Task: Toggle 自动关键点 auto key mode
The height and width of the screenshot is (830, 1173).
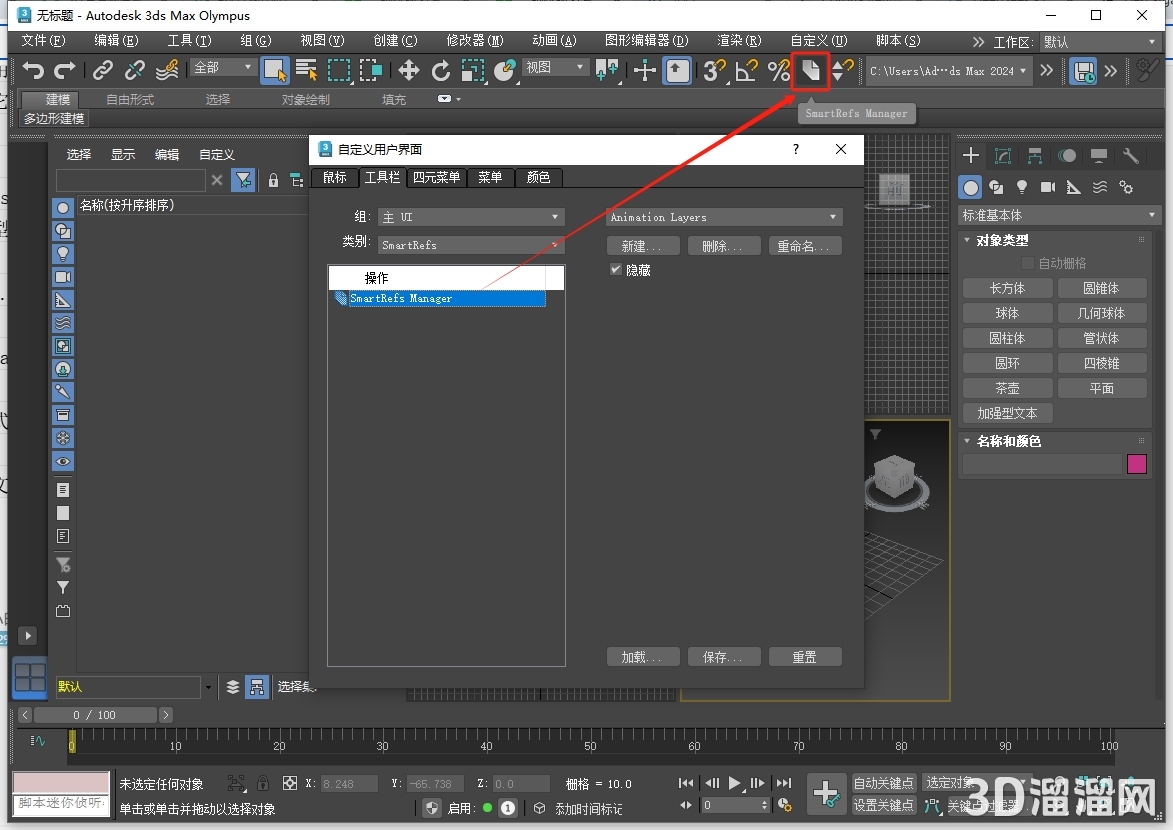Action: [883, 783]
